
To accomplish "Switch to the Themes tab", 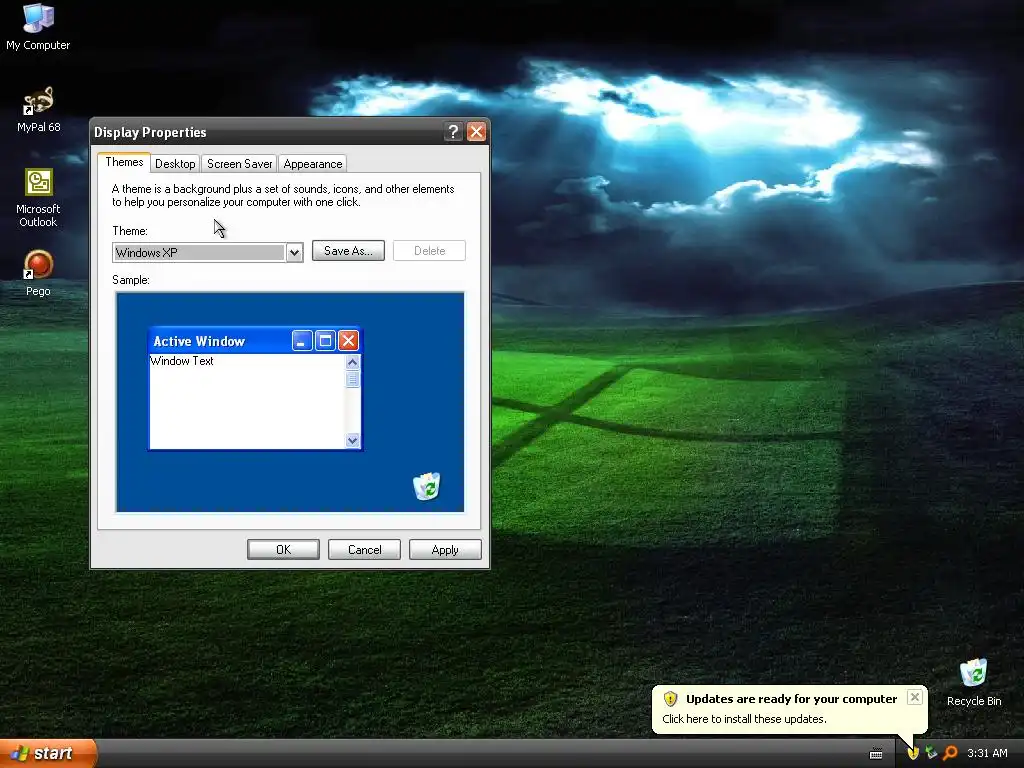I will coord(124,162).
